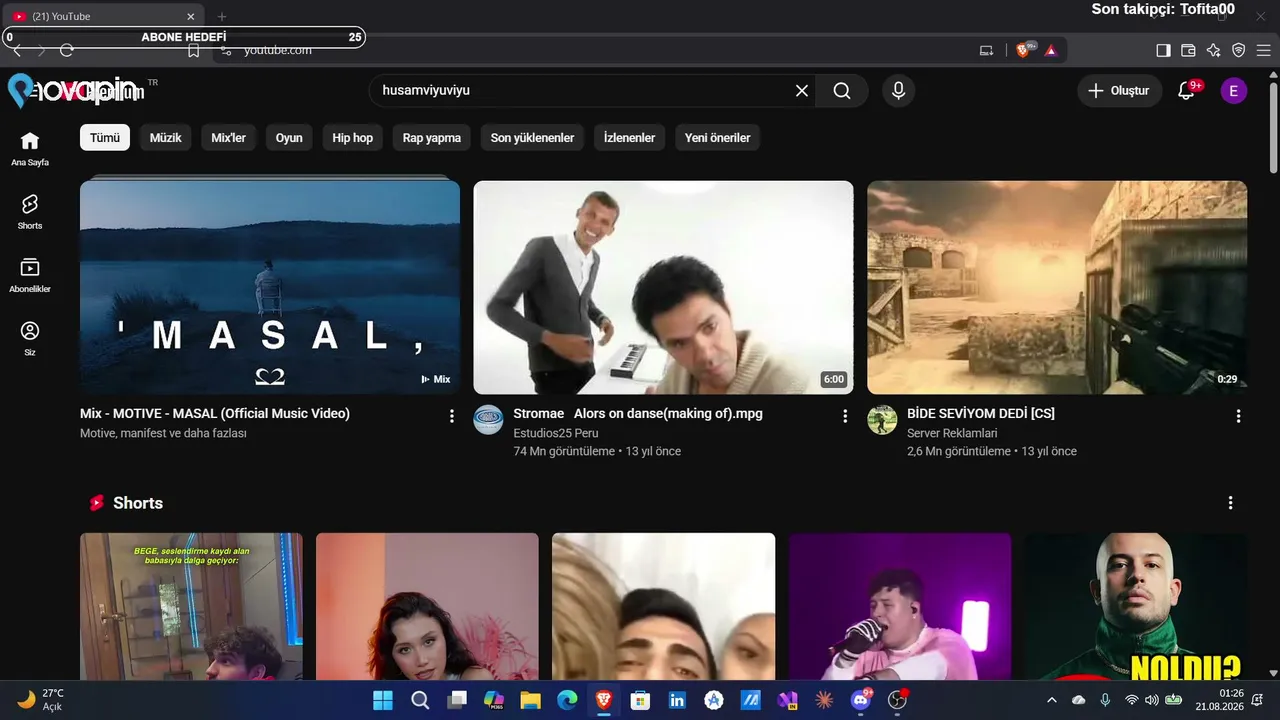
Task: Go to Ana Sayfa in the sidebar
Action: point(30,148)
